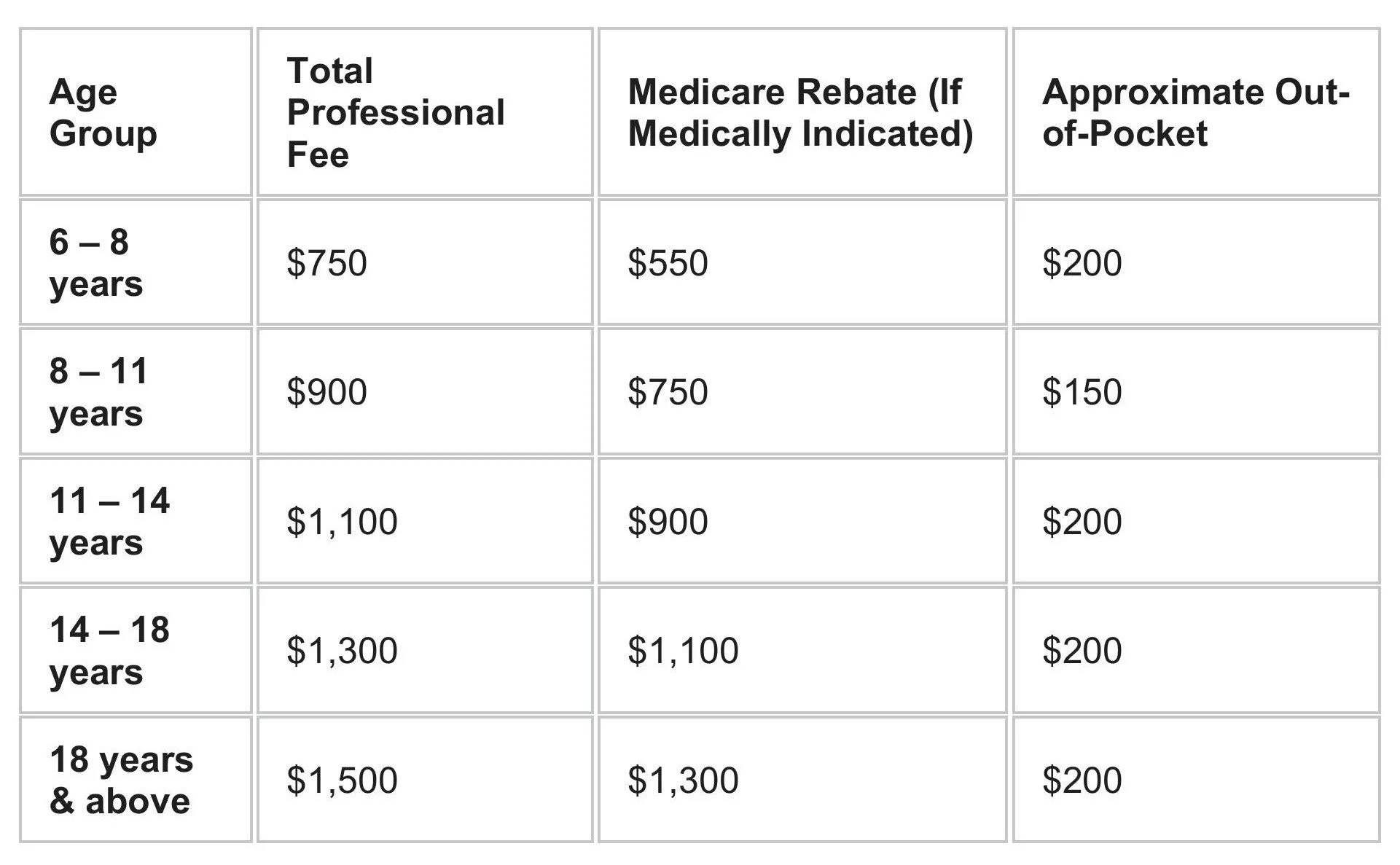Select the $1,300 Medicare rebate cell
This screenshot has height=865, width=1400.
(x=683, y=780)
